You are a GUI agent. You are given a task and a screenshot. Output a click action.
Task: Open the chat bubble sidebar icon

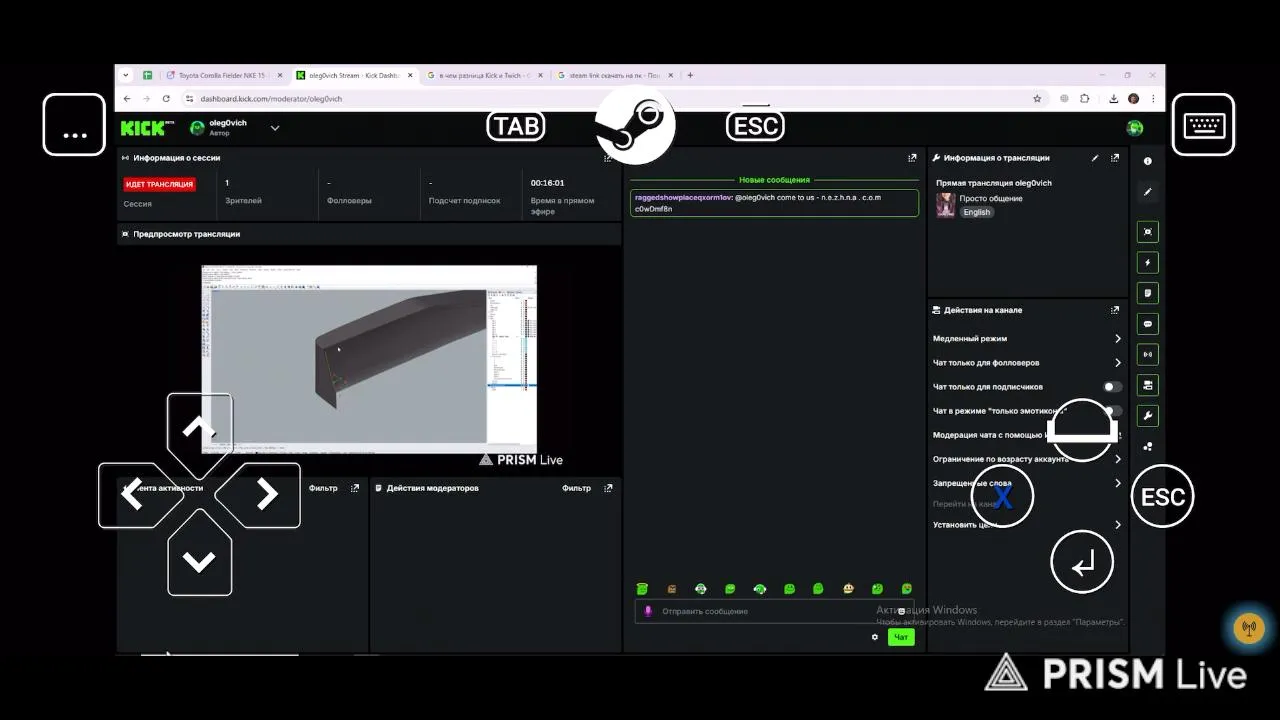pyautogui.click(x=1147, y=324)
